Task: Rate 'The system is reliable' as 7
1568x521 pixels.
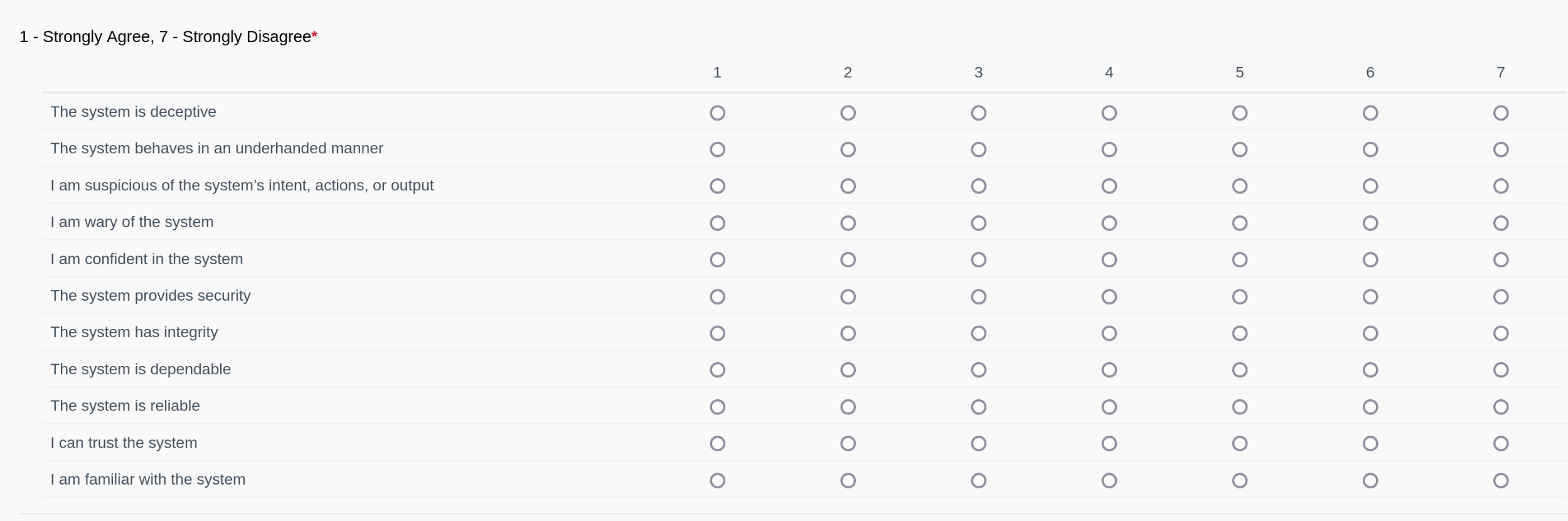Action: [x=1500, y=407]
